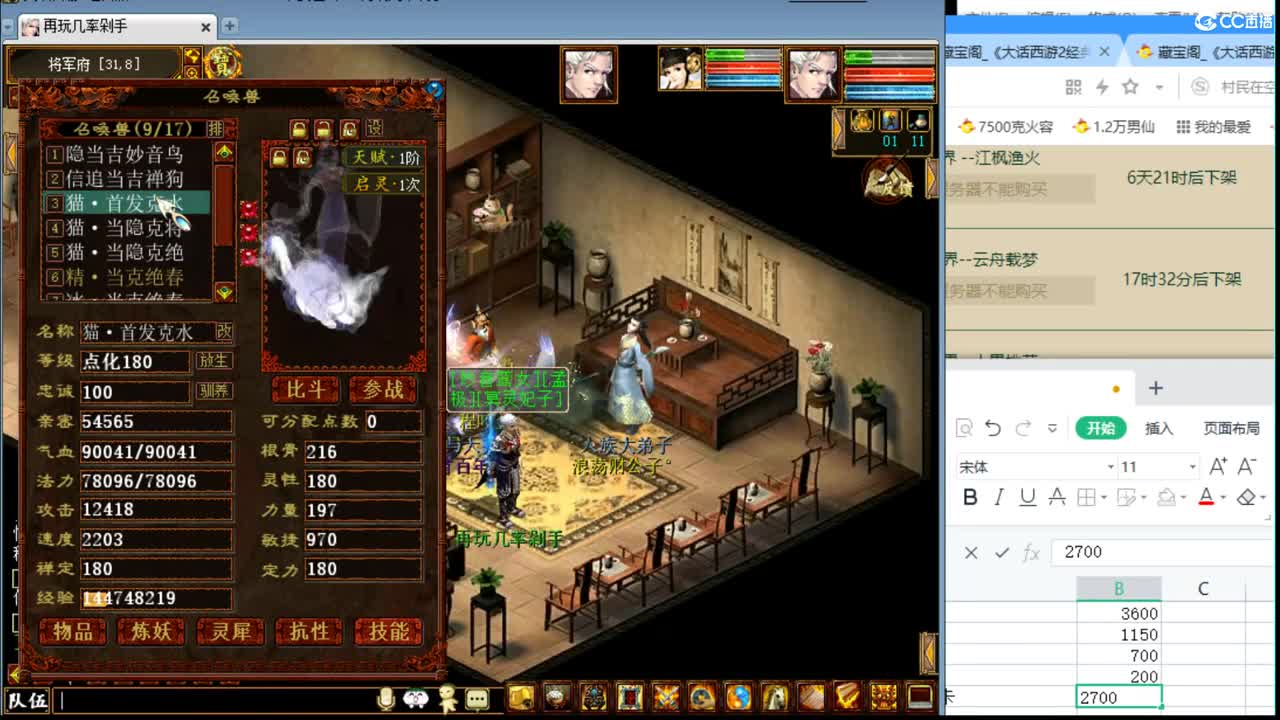1280x720 pixels.
Task: Click the 参战 button under pet portrait
Action: pos(383,390)
